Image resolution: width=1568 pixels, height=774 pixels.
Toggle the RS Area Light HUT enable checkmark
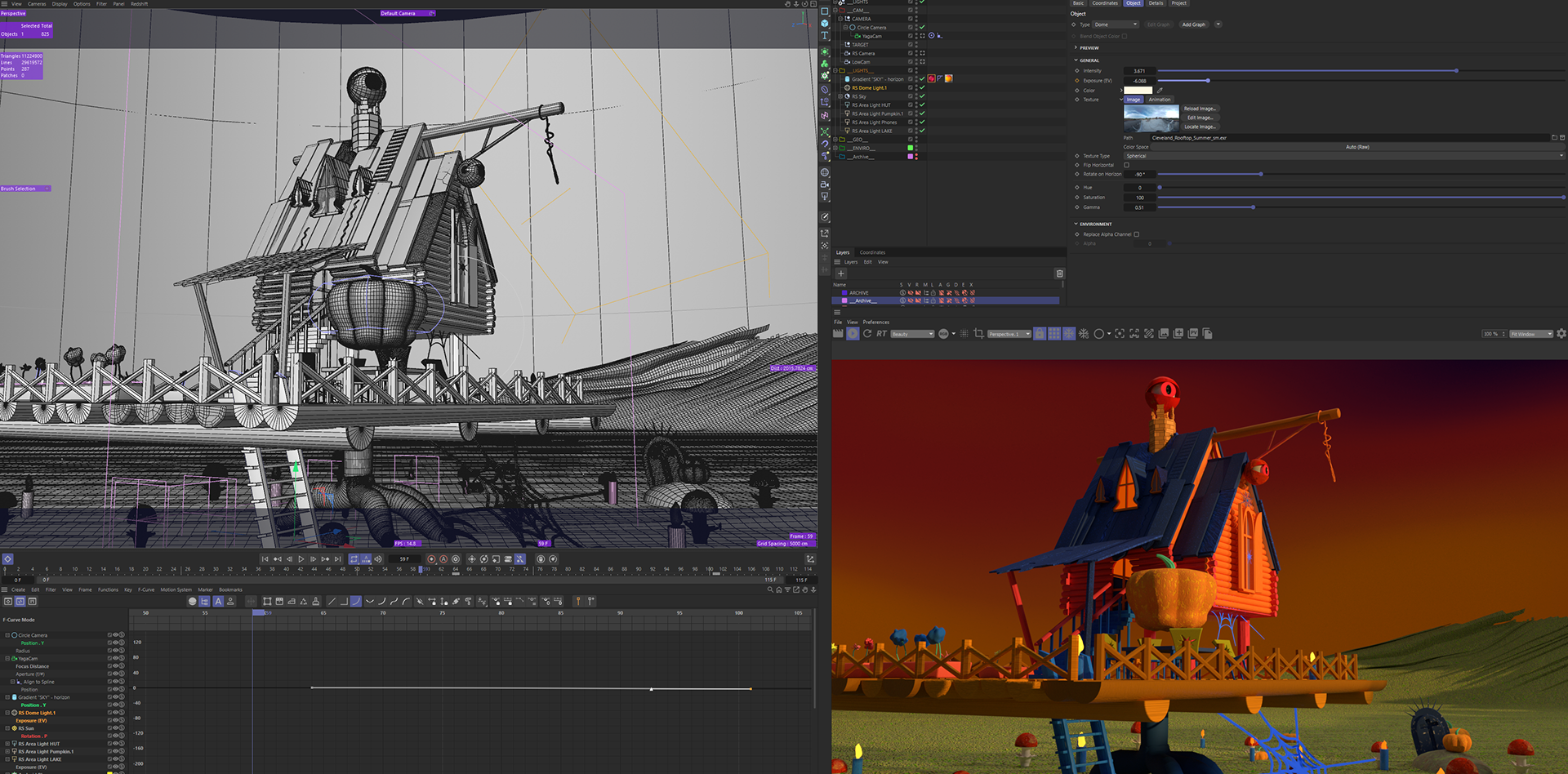922,105
